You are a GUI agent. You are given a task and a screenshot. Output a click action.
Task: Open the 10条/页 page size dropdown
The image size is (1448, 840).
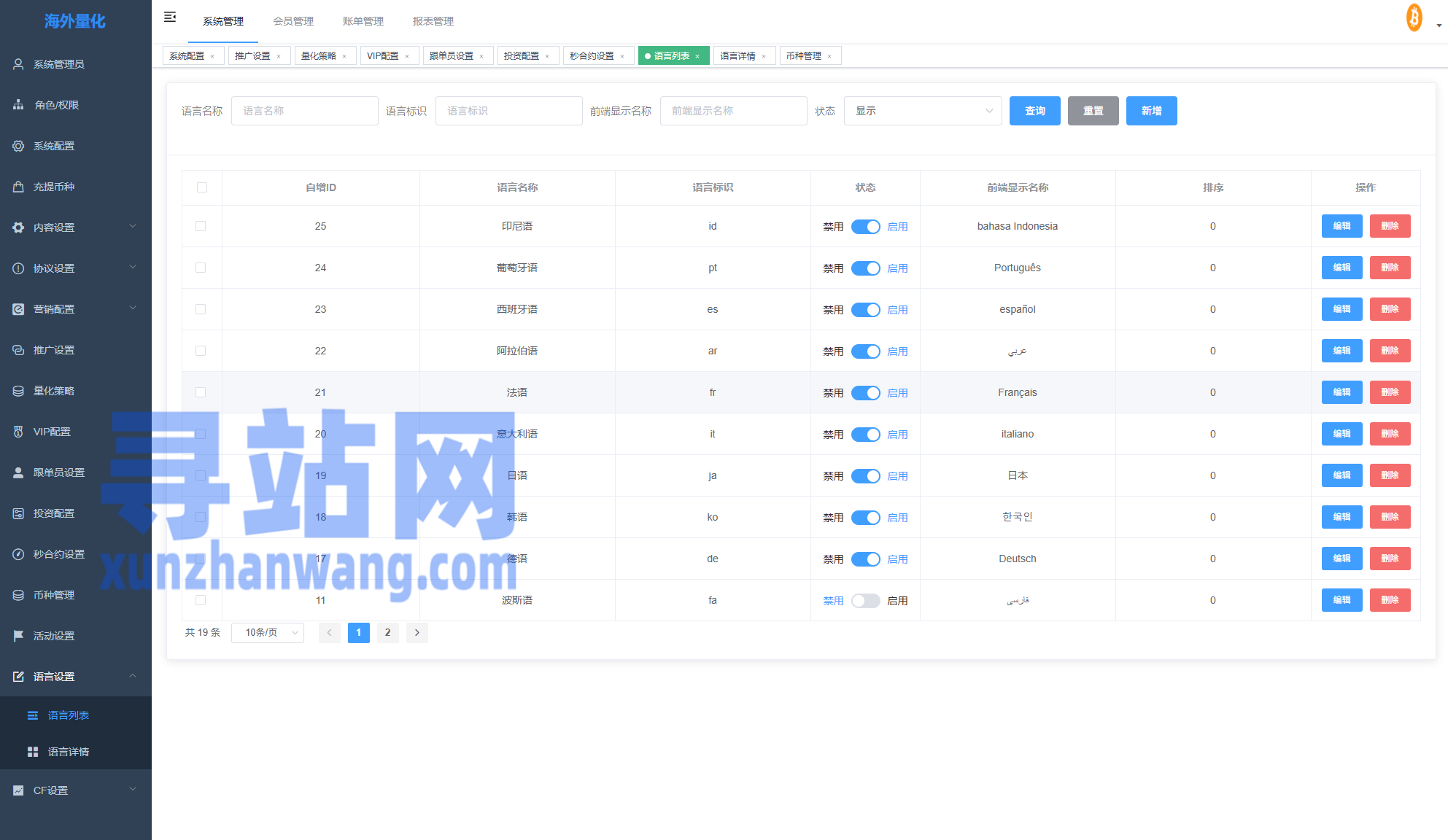coord(267,633)
